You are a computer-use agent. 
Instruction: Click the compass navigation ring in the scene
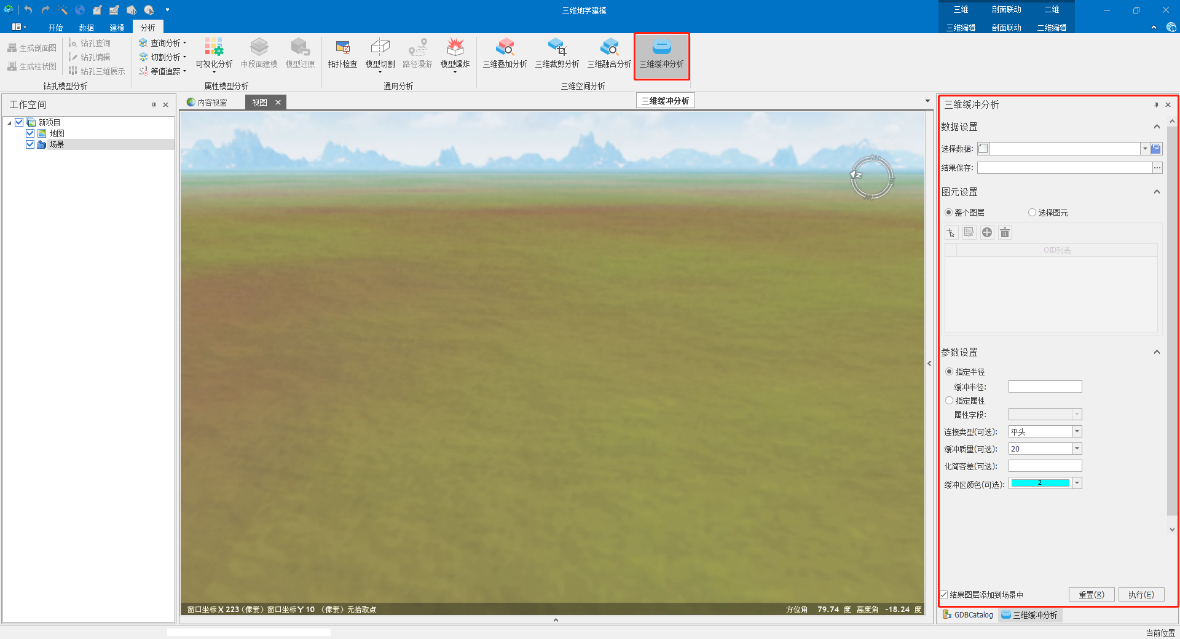871,178
